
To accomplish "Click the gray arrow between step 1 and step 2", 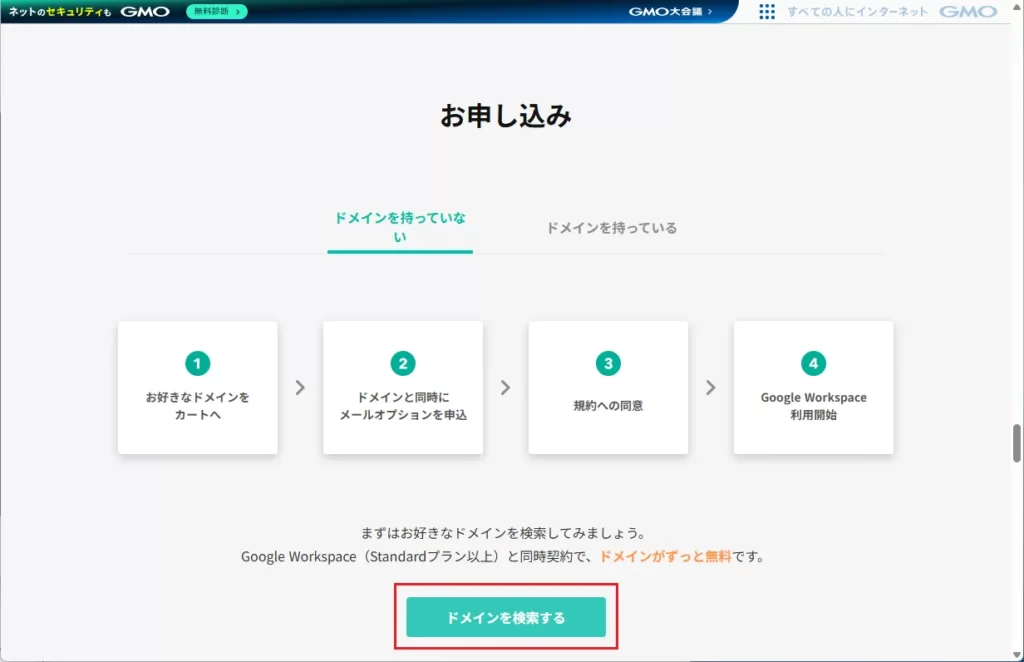I will coord(299,388).
